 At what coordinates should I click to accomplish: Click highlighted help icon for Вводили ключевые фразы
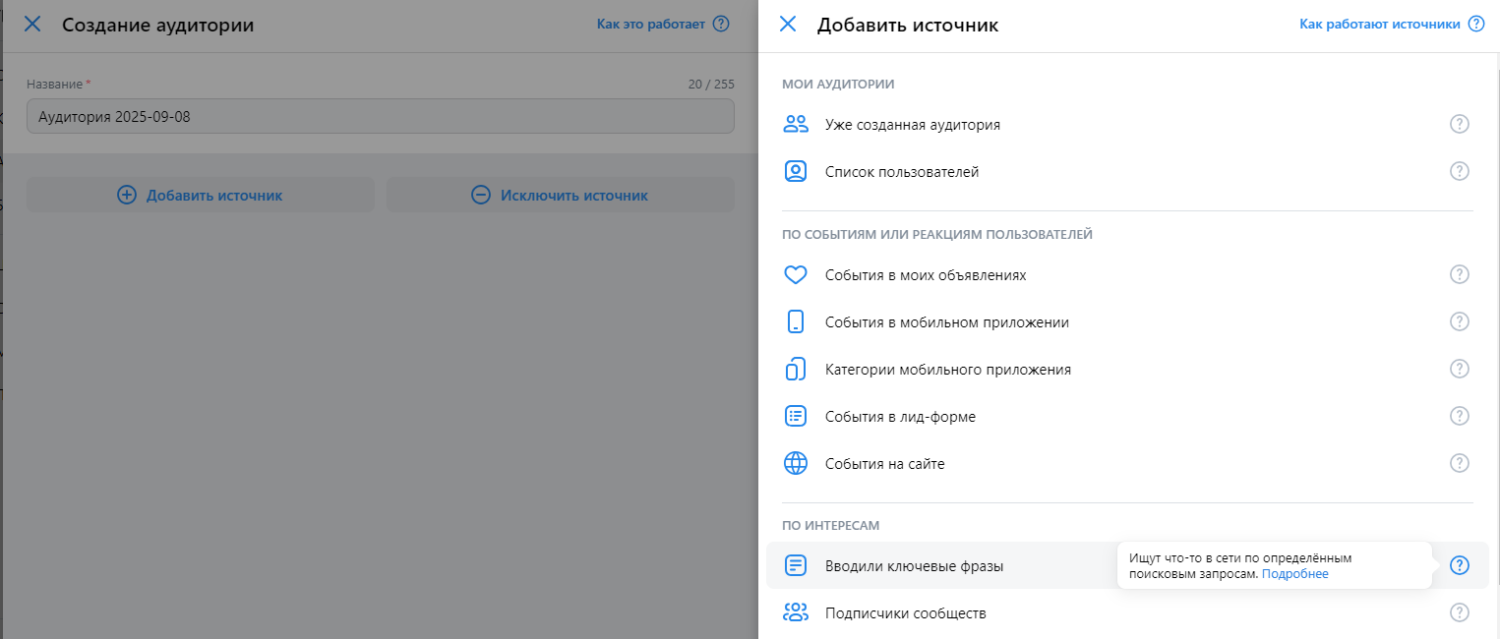click(x=1459, y=566)
